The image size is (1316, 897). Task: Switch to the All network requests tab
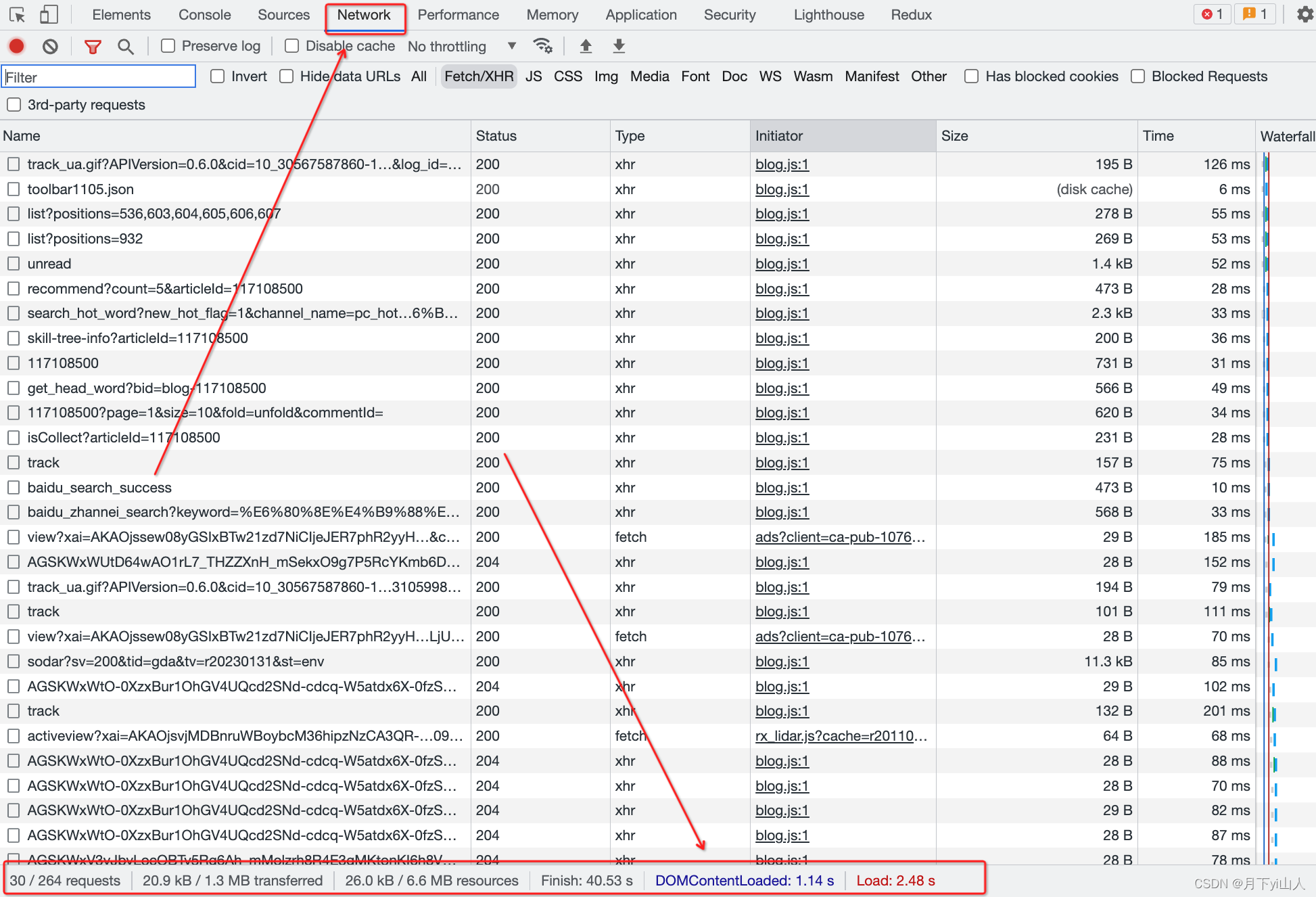click(421, 78)
